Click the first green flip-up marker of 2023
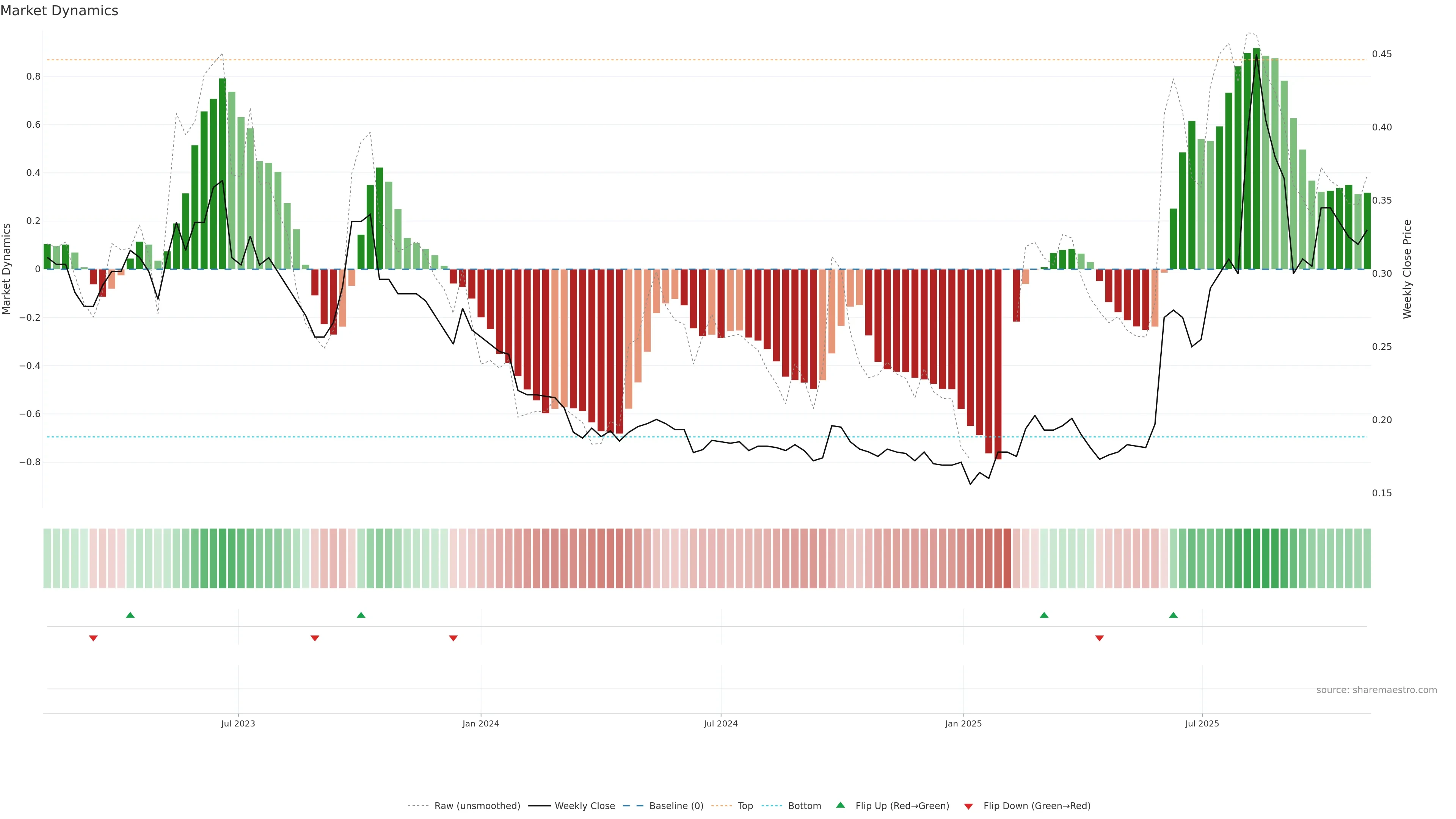 point(130,615)
